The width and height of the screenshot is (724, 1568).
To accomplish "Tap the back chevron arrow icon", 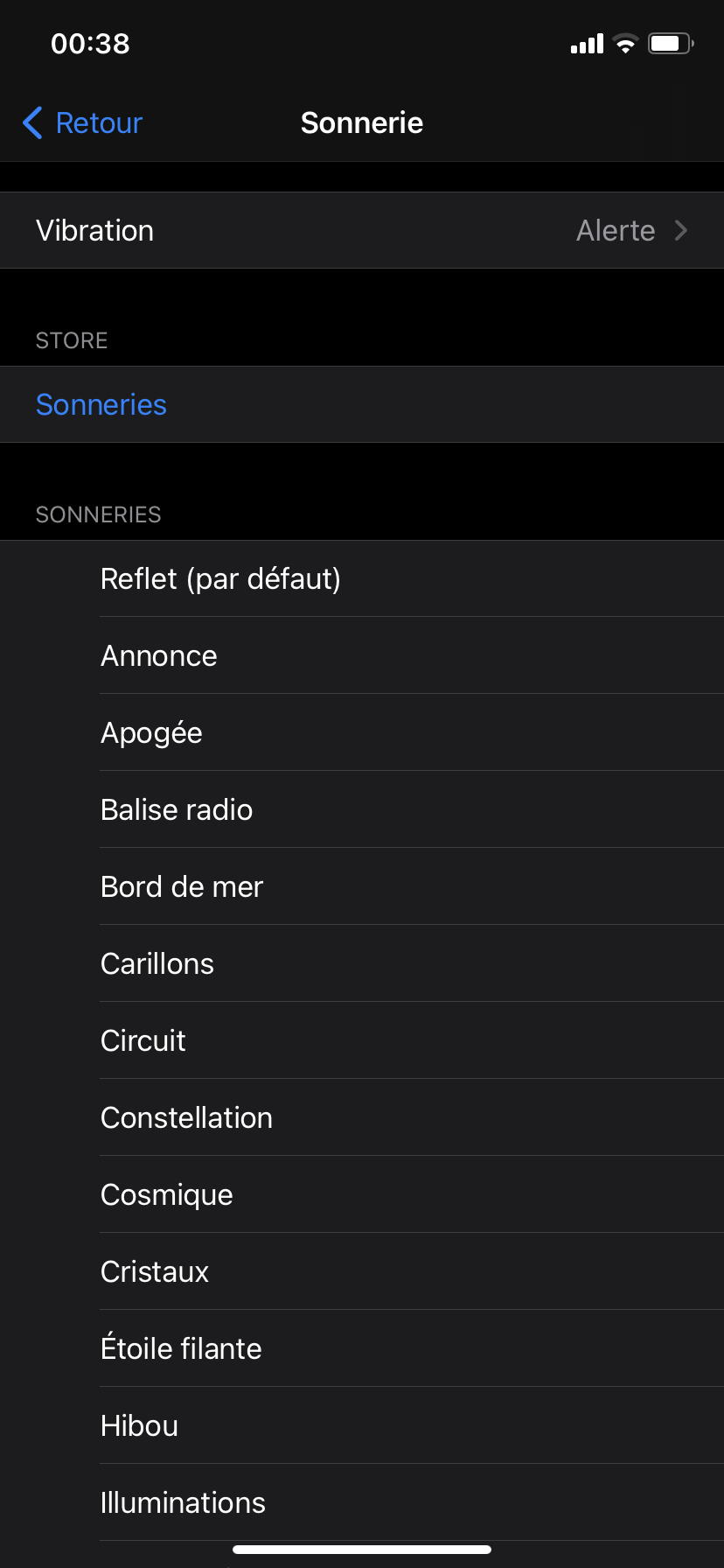I will coord(32,123).
